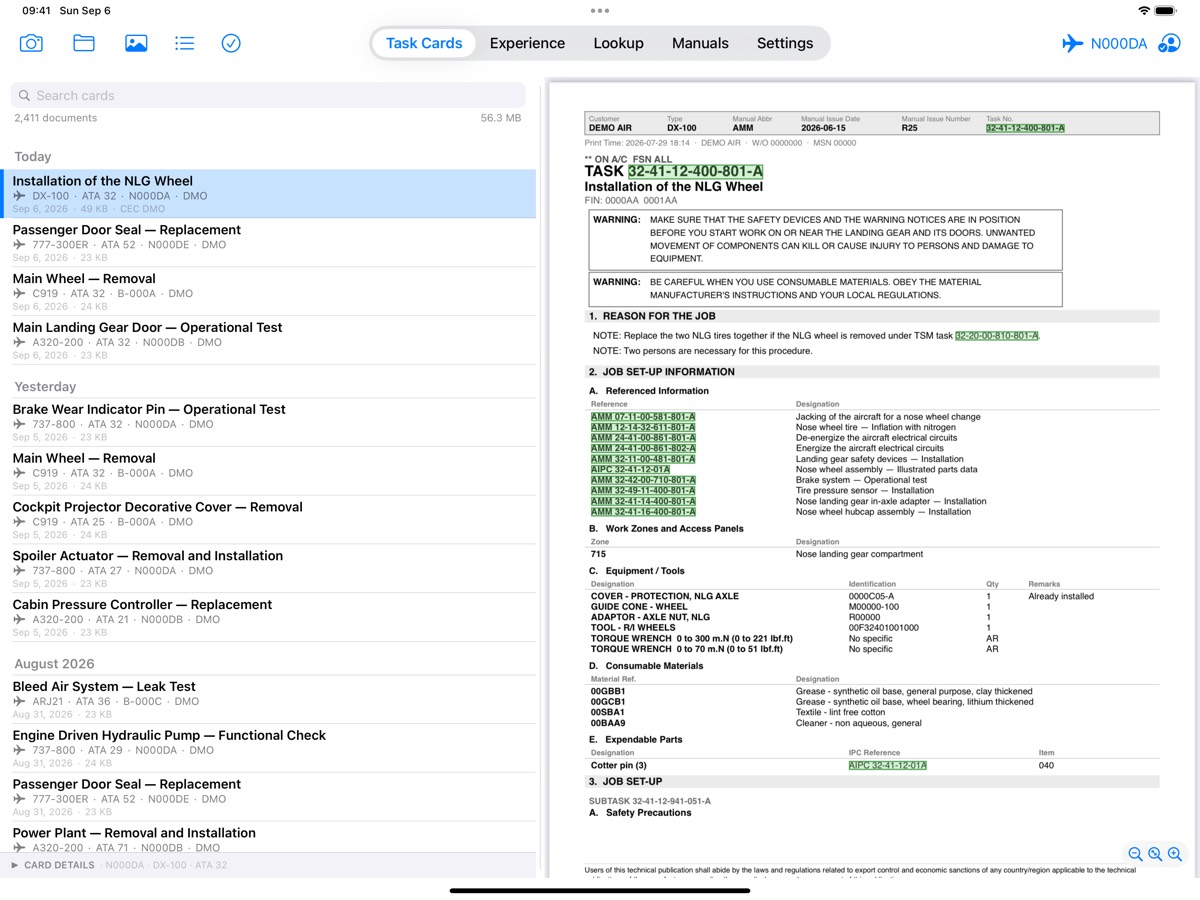The width and height of the screenshot is (1200, 900).
Task: Click the airplane icon next to N000DA
Action: (x=1073, y=43)
